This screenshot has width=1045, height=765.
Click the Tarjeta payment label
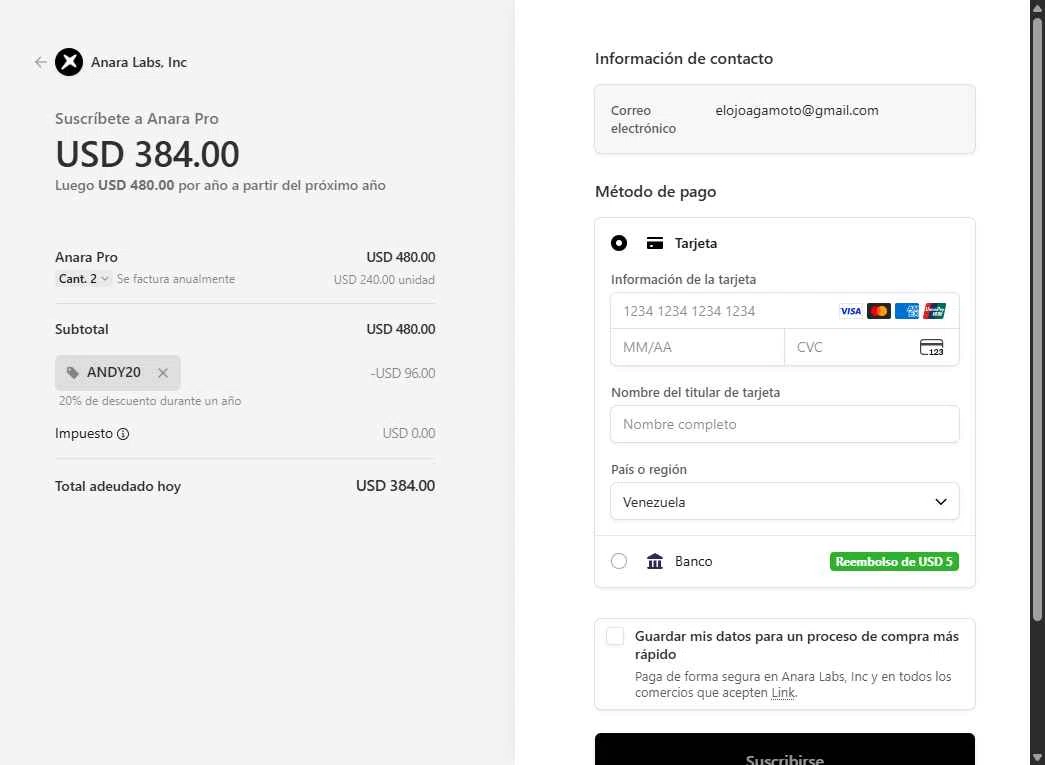(x=696, y=243)
